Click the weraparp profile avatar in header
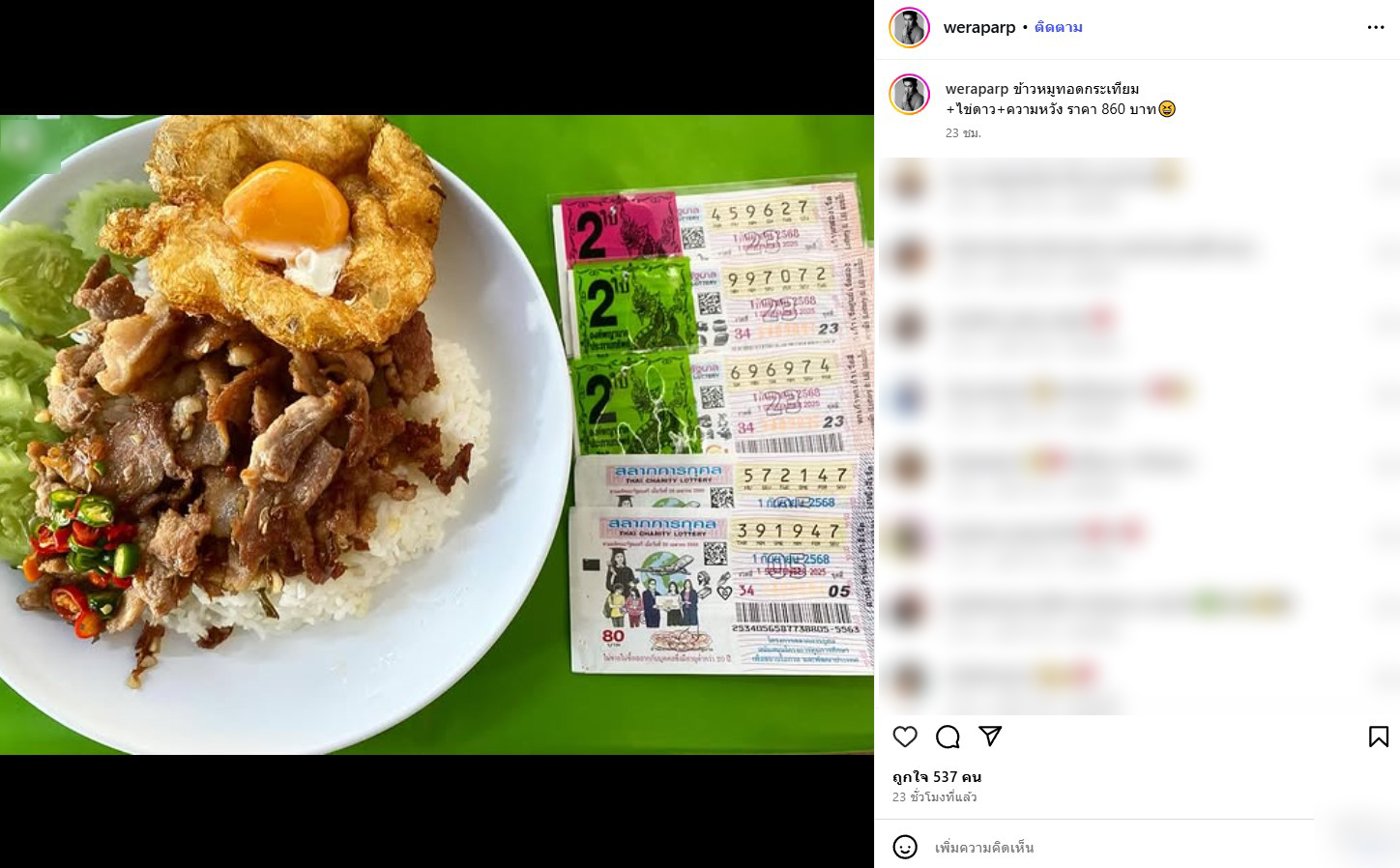Screen dimensions: 1400x868 [x=909, y=27]
